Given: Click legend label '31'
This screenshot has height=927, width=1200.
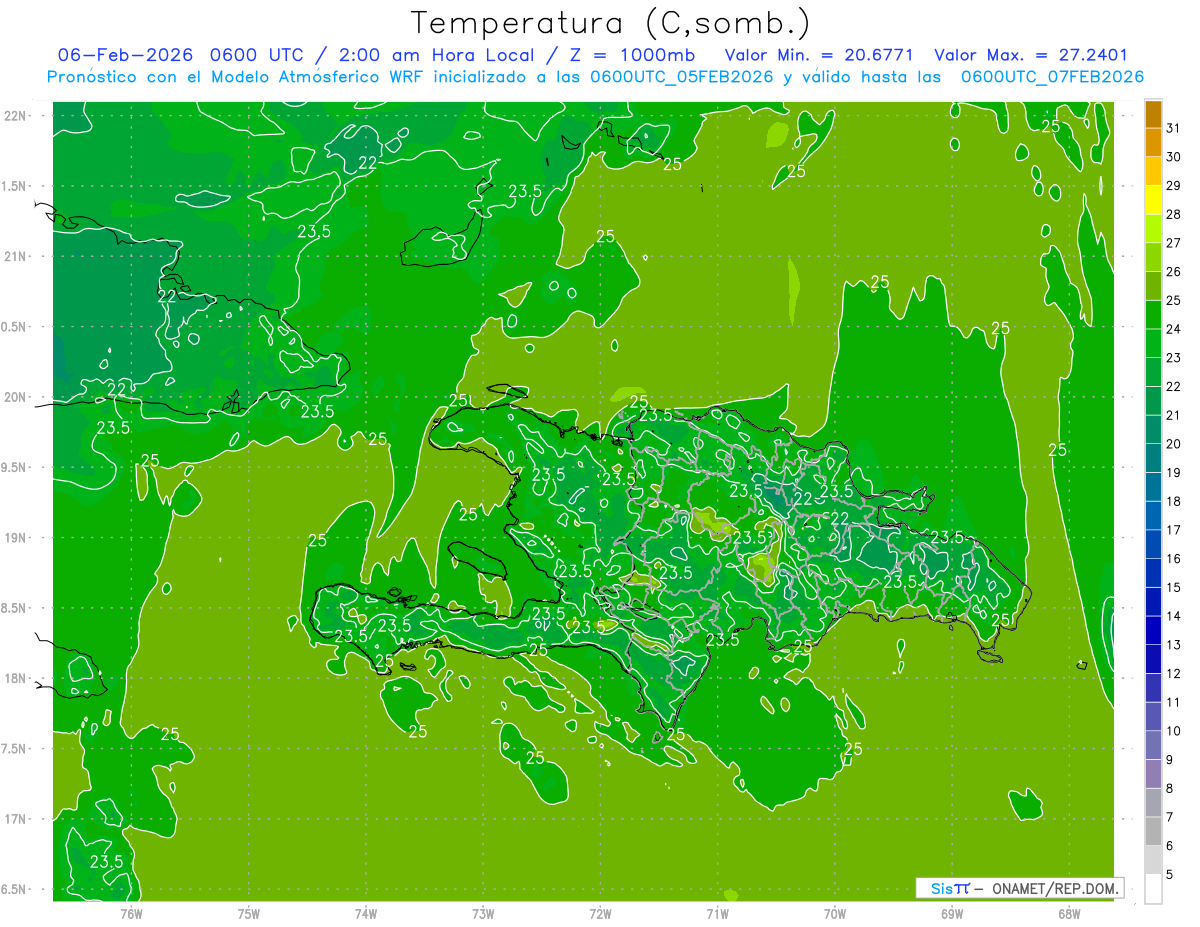Looking at the screenshot, I should click(1174, 128).
